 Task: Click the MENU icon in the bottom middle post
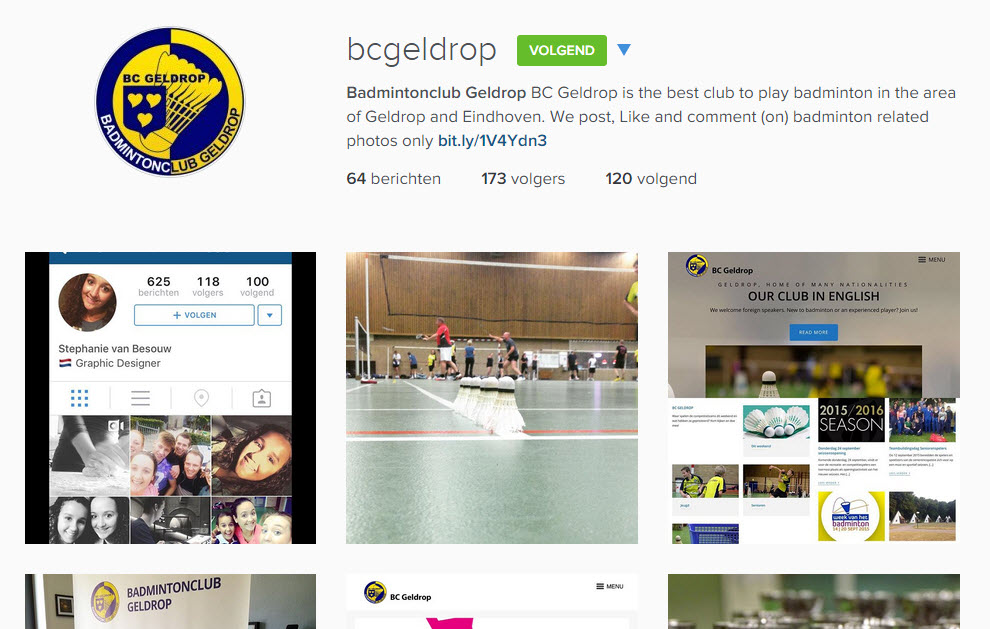point(610,587)
